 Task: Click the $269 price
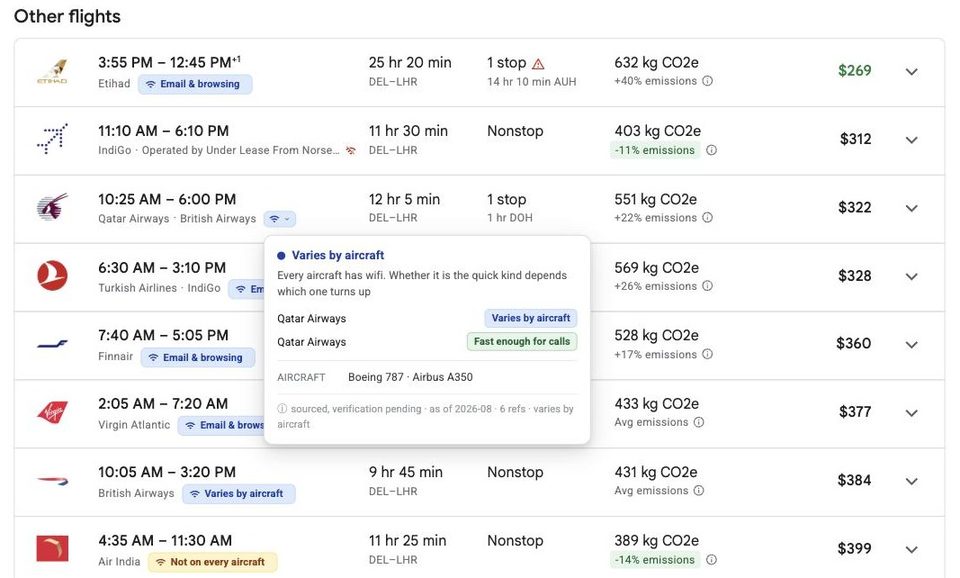[855, 70]
